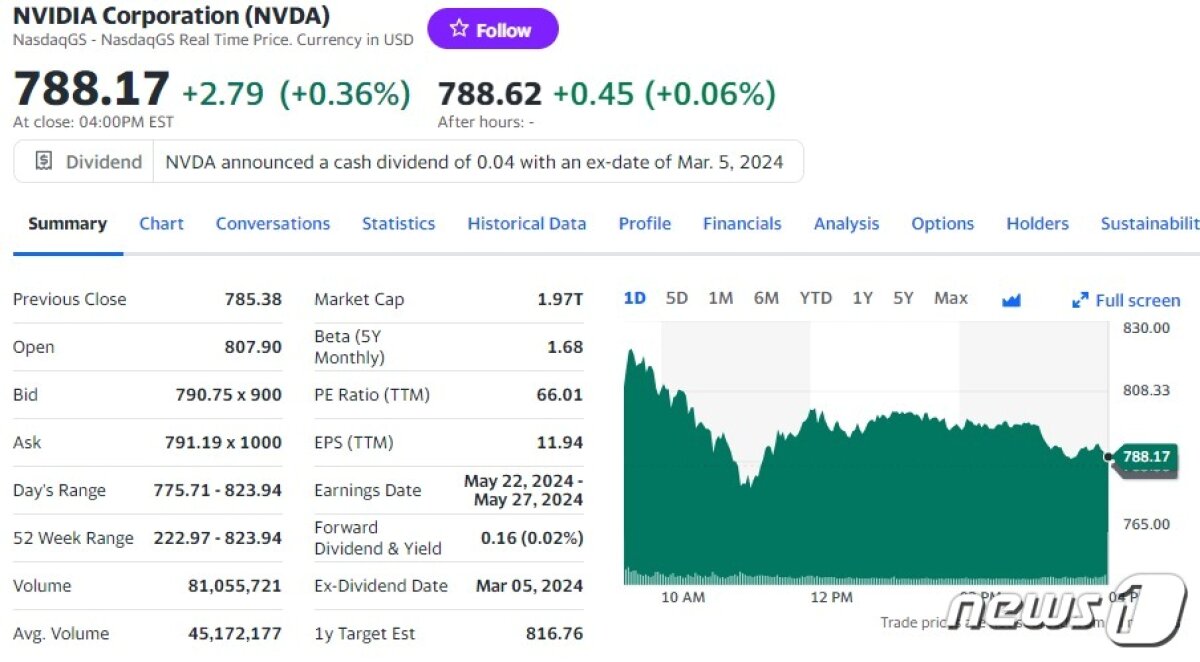Image resolution: width=1200 pixels, height=662 pixels.
Task: Open the Financials tab
Action: click(x=742, y=224)
